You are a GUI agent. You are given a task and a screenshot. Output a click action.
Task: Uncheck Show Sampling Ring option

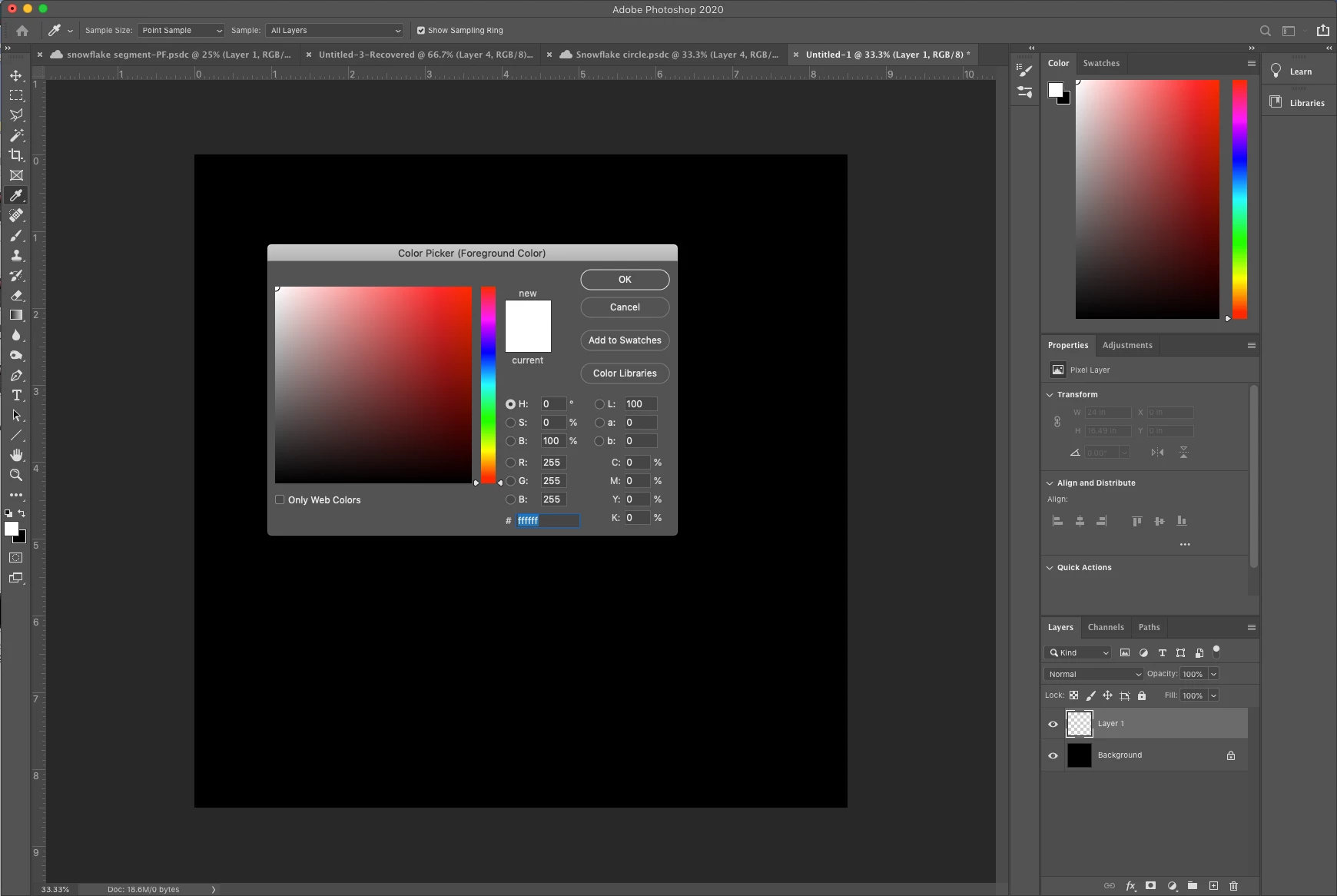pyautogui.click(x=420, y=31)
